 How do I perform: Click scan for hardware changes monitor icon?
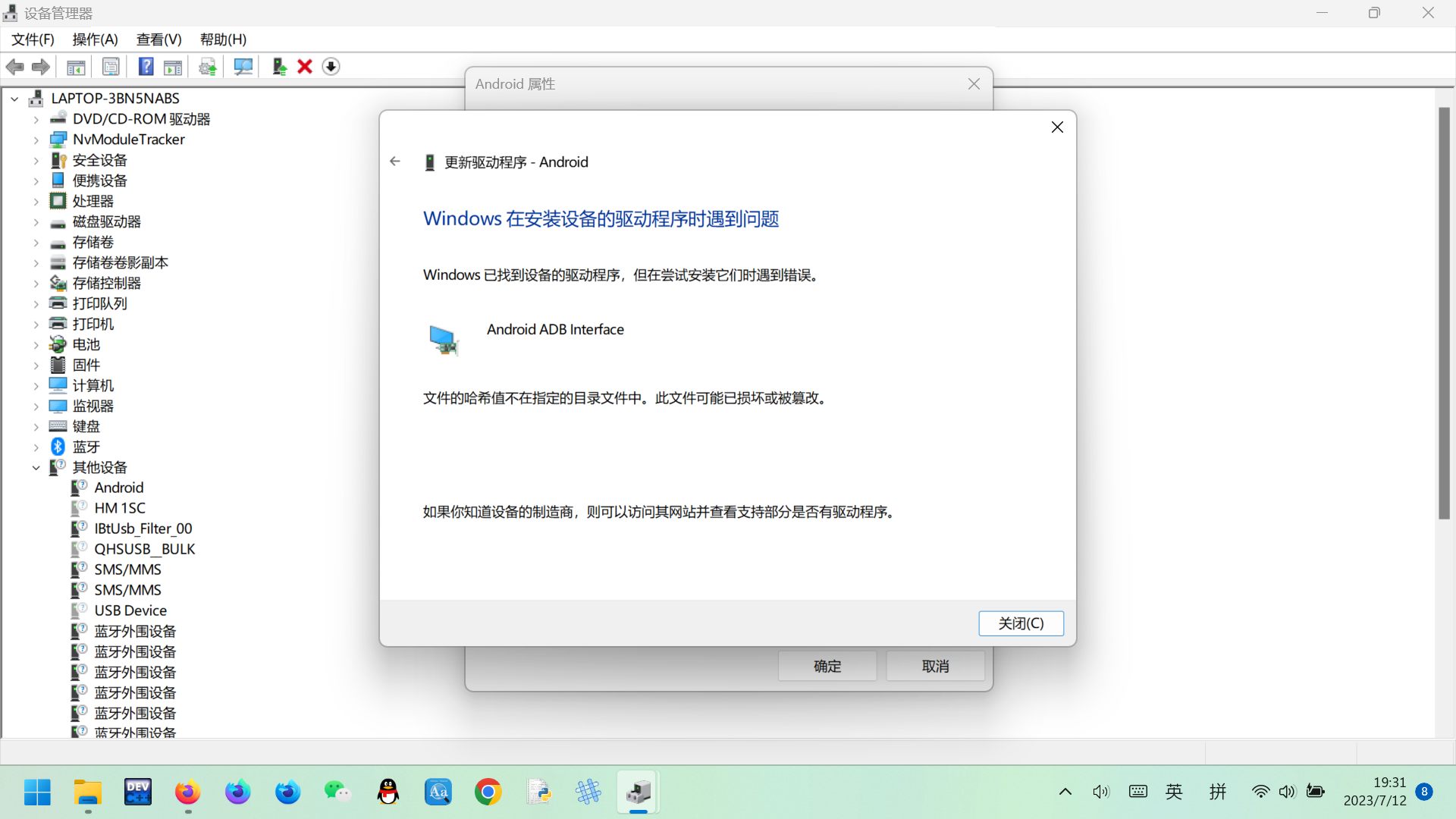(243, 67)
